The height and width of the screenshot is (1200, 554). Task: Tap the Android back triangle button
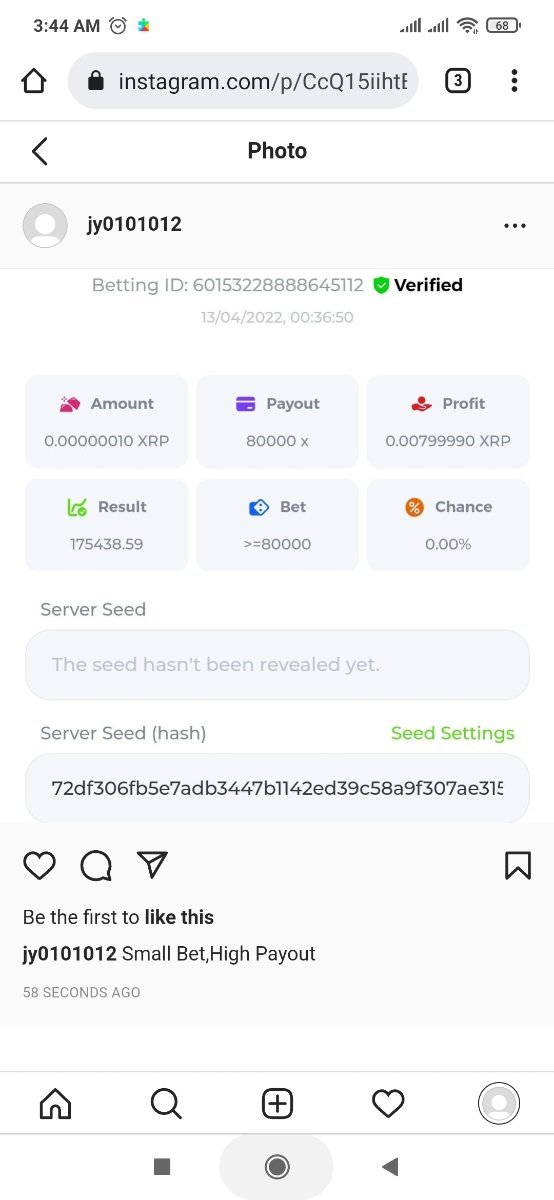390,1166
